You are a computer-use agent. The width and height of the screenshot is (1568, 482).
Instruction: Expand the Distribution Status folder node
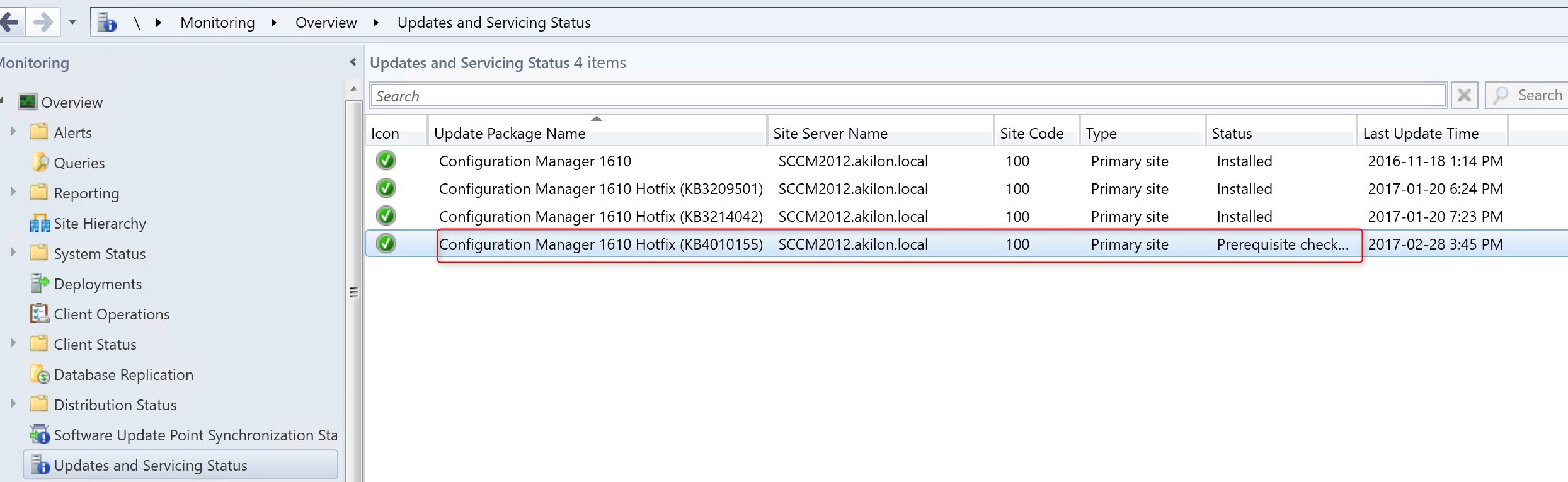(x=13, y=404)
